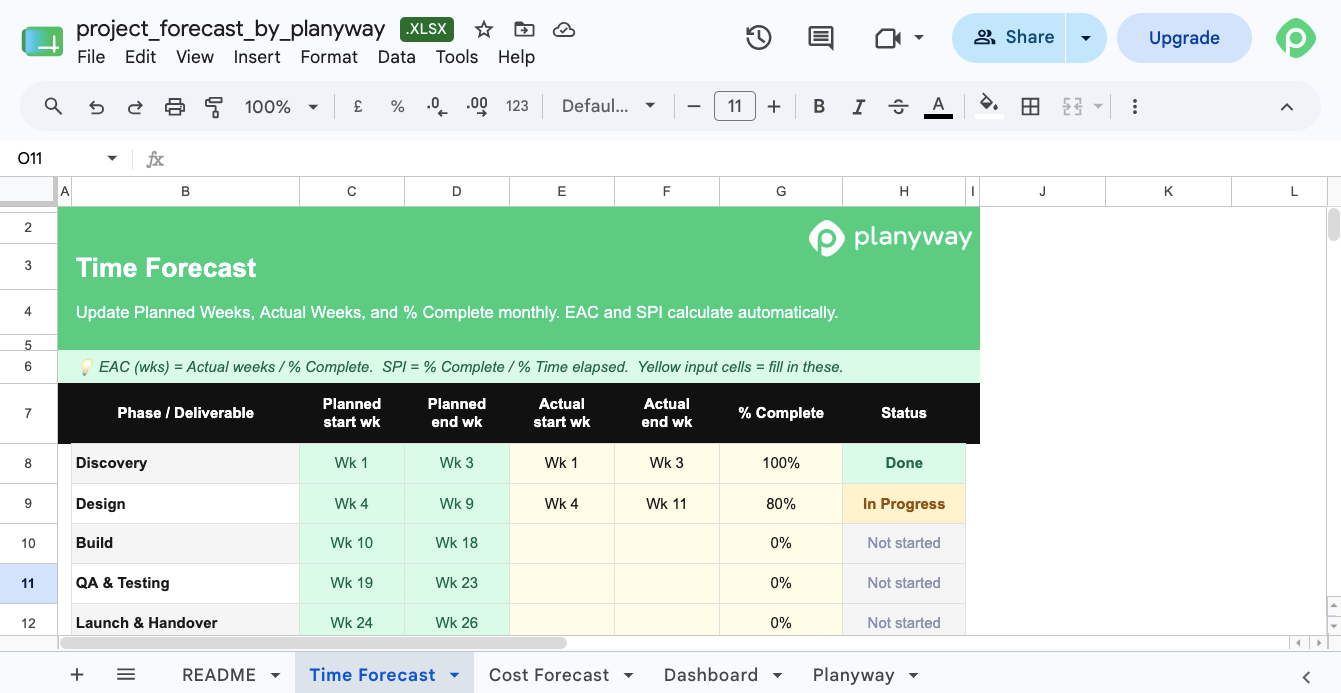Select column G header
This screenshot has height=693, width=1341.
coord(781,191)
